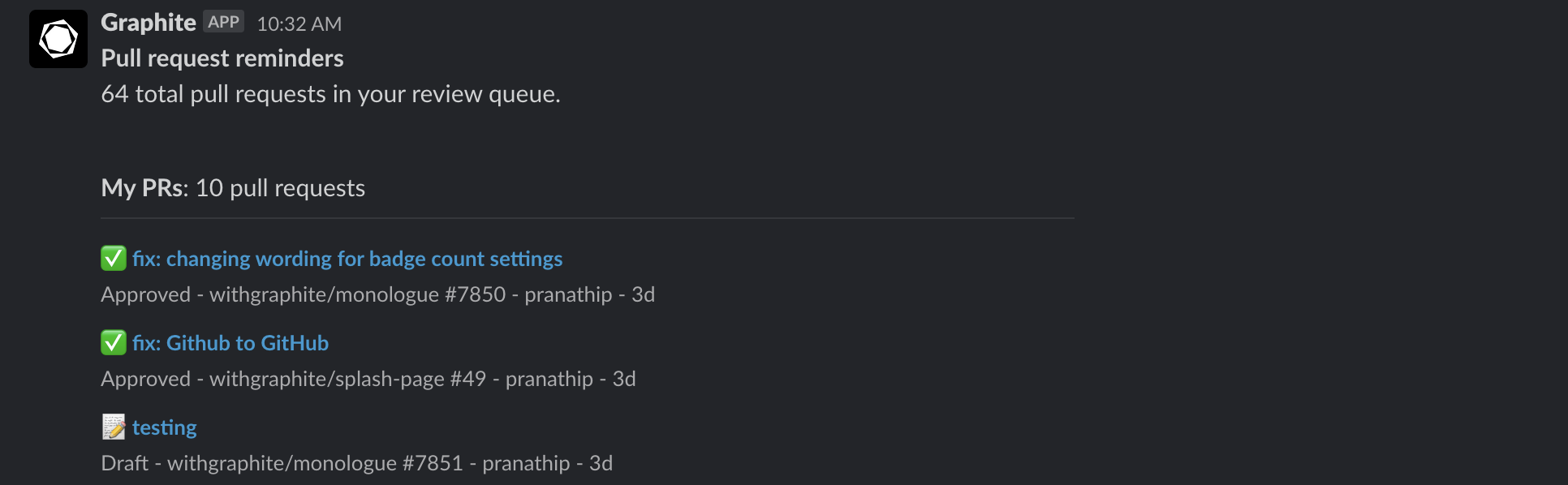Image resolution: width=1568 pixels, height=485 pixels.
Task: Click the green checkmark beside badge count wording PR
Action: click(x=114, y=258)
